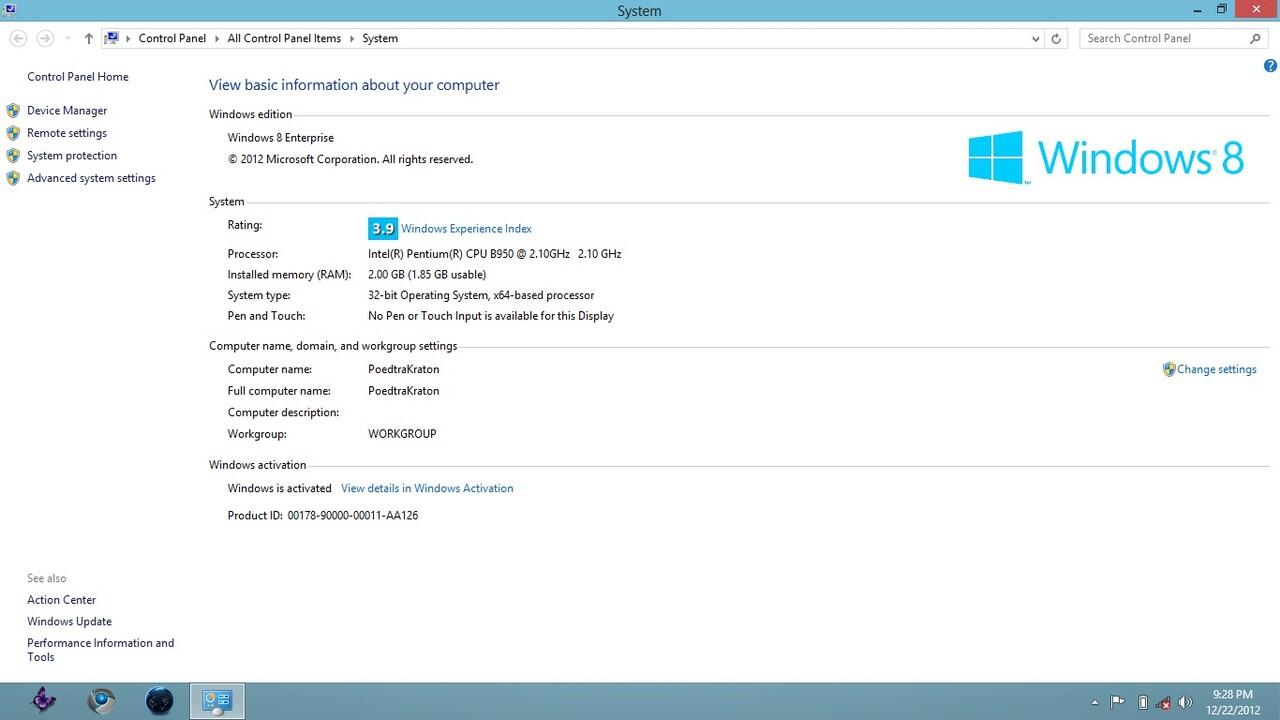Open the help question mark icon
The height and width of the screenshot is (720, 1280).
[x=1270, y=66]
